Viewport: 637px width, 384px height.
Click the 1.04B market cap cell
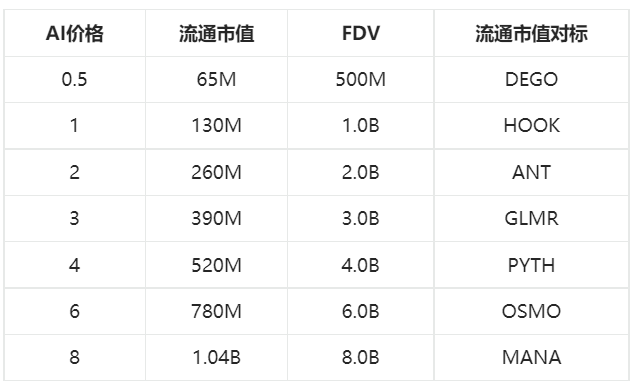217,358
